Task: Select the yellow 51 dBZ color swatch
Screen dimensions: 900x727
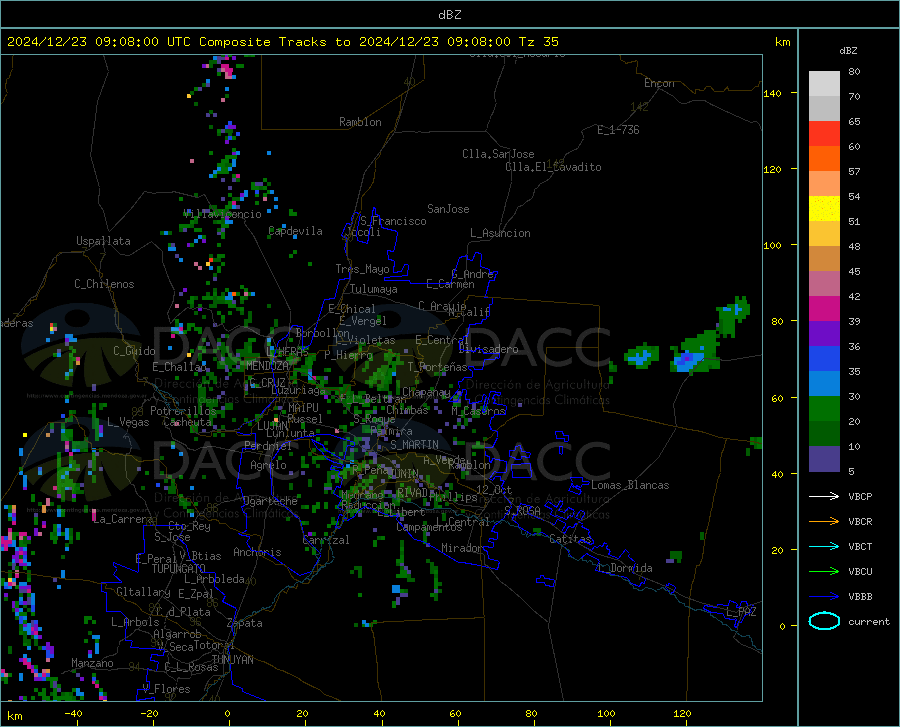Action: tap(824, 209)
